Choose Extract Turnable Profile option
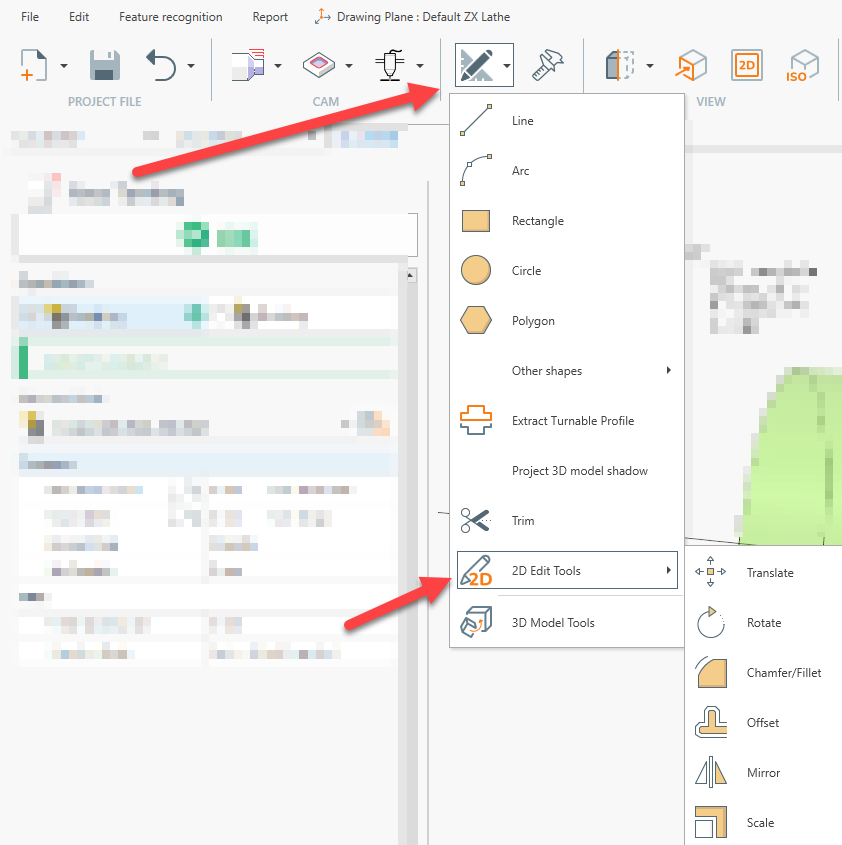Viewport: 842px width, 845px height. tap(572, 421)
